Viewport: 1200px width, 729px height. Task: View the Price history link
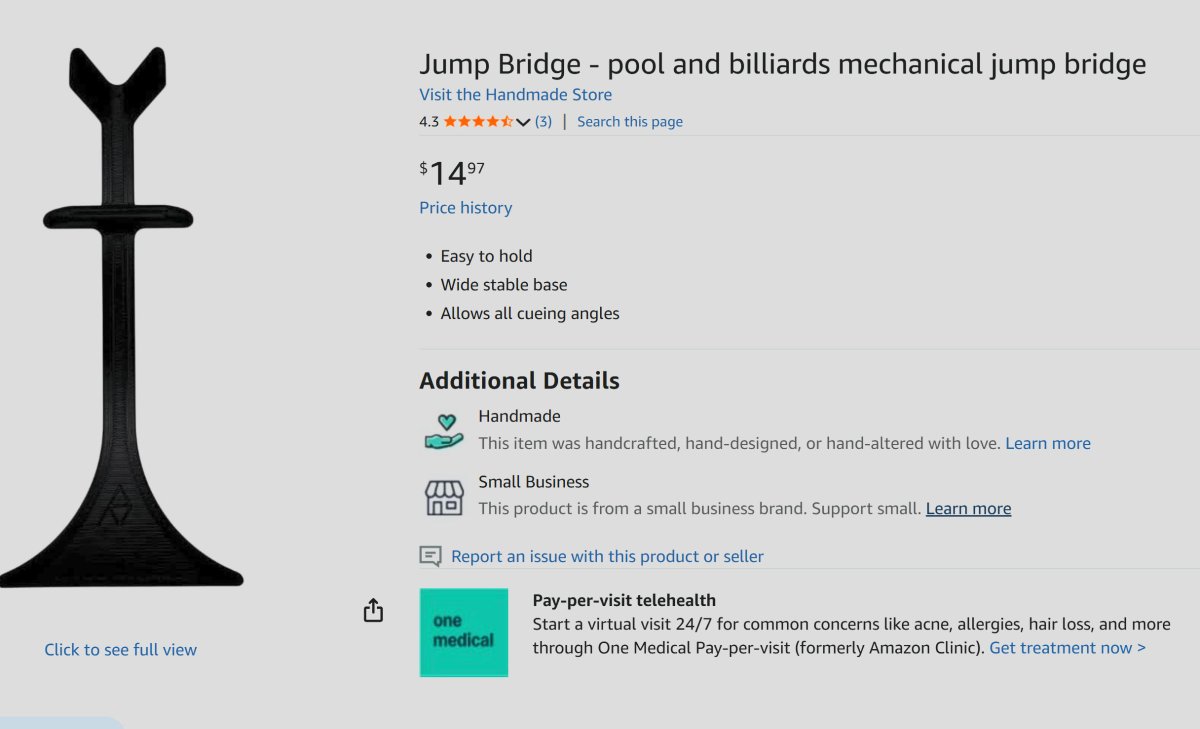(x=465, y=207)
